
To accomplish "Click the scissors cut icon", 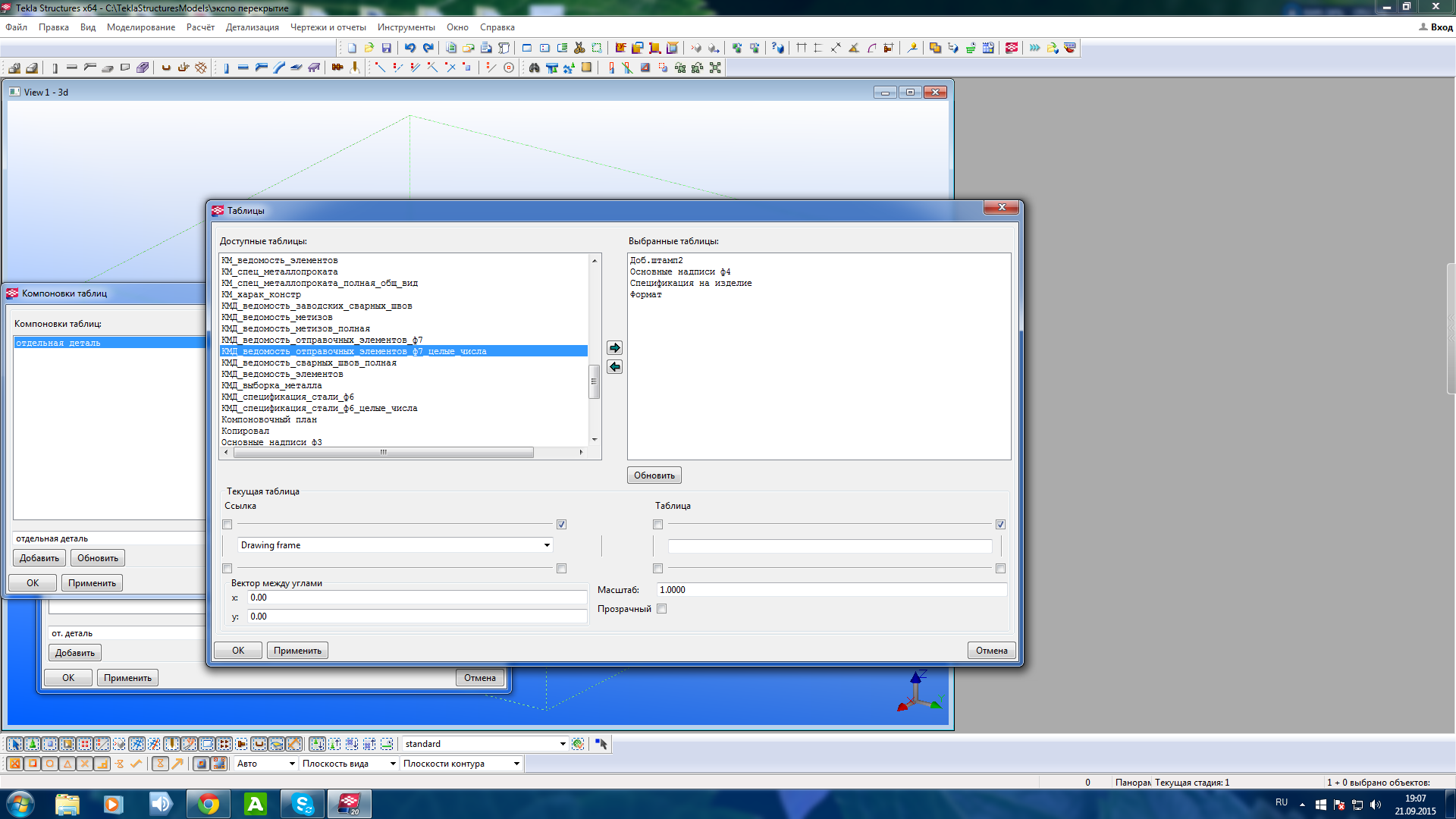I will pyautogui.click(x=579, y=48).
